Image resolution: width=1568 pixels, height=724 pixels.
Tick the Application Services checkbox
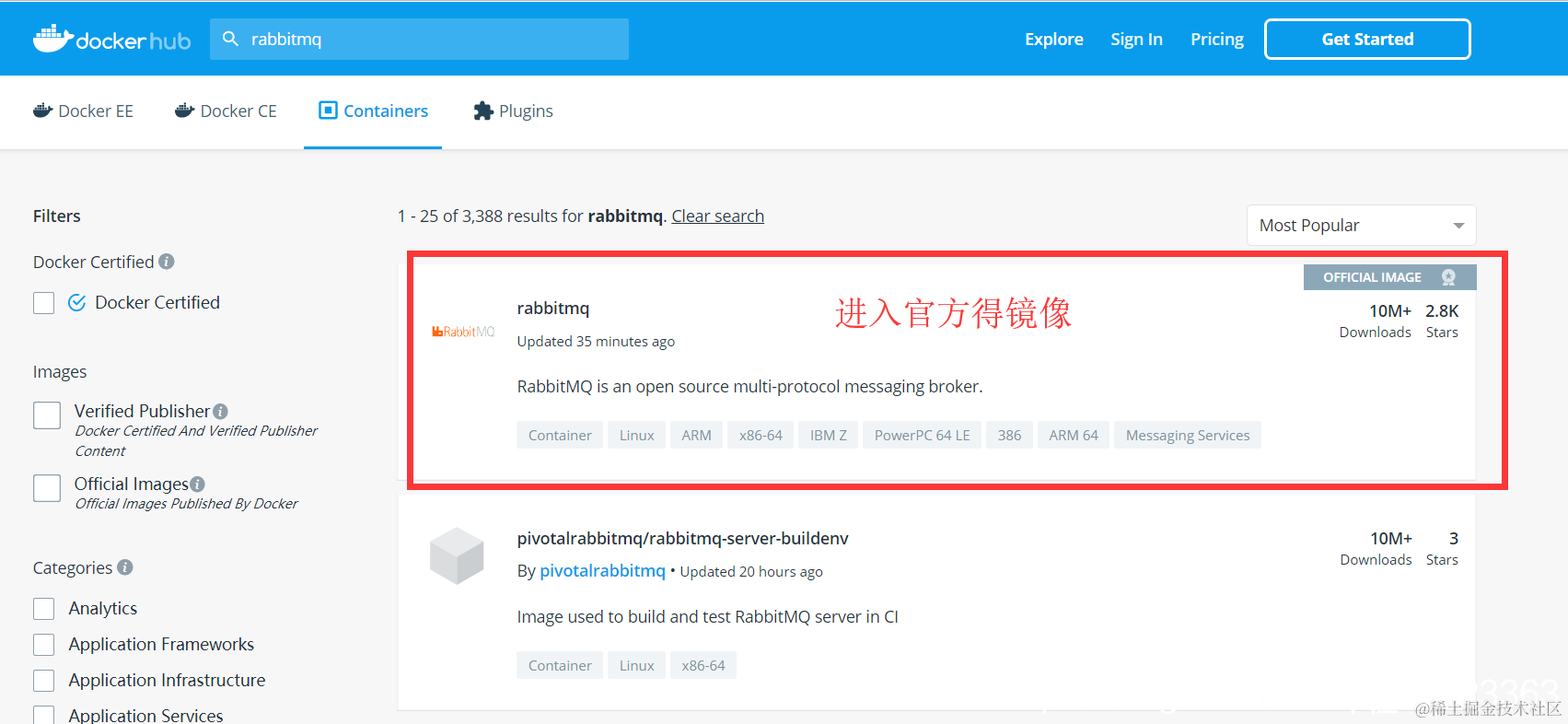click(44, 716)
